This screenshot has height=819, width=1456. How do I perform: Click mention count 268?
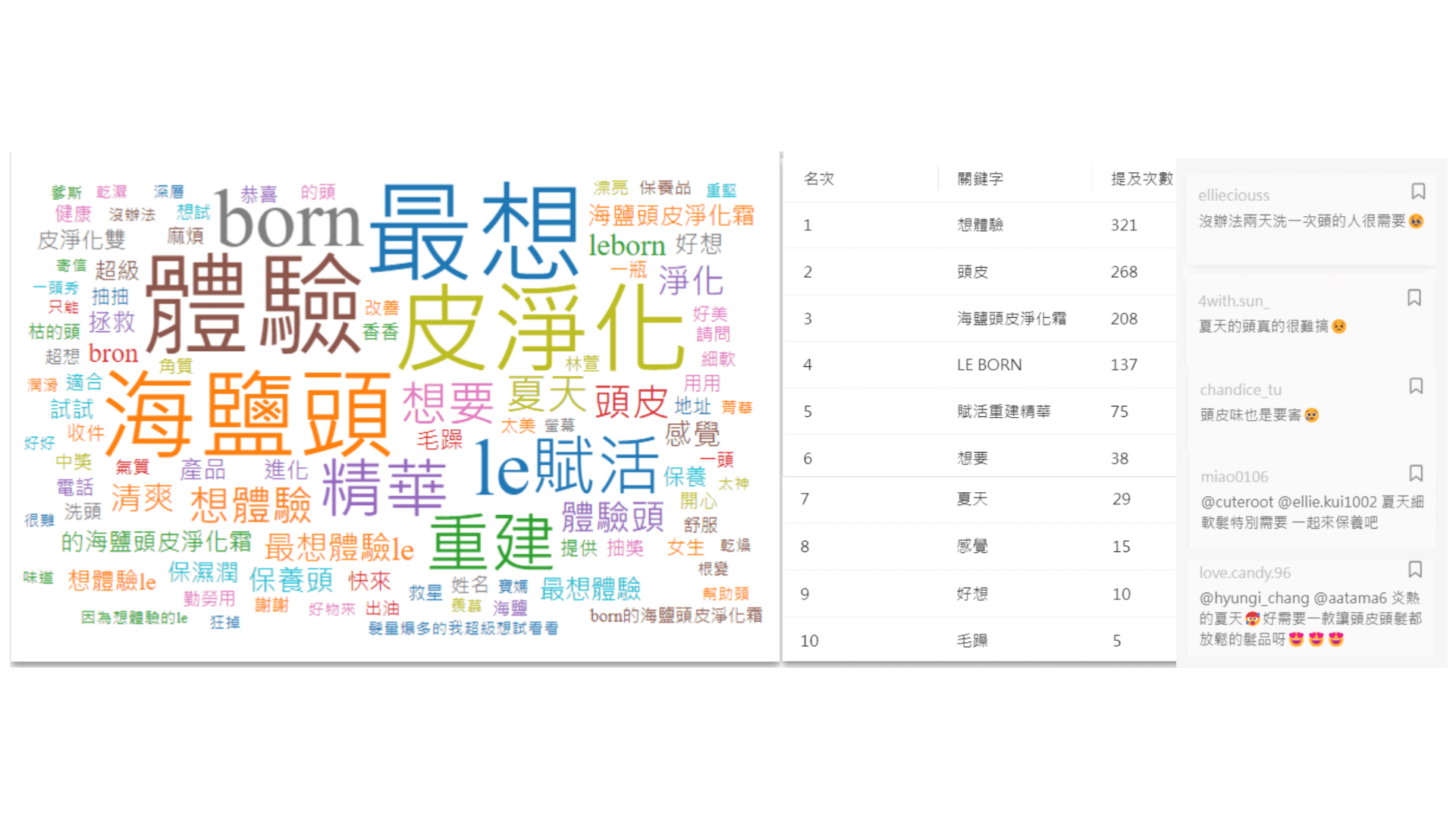(1124, 272)
